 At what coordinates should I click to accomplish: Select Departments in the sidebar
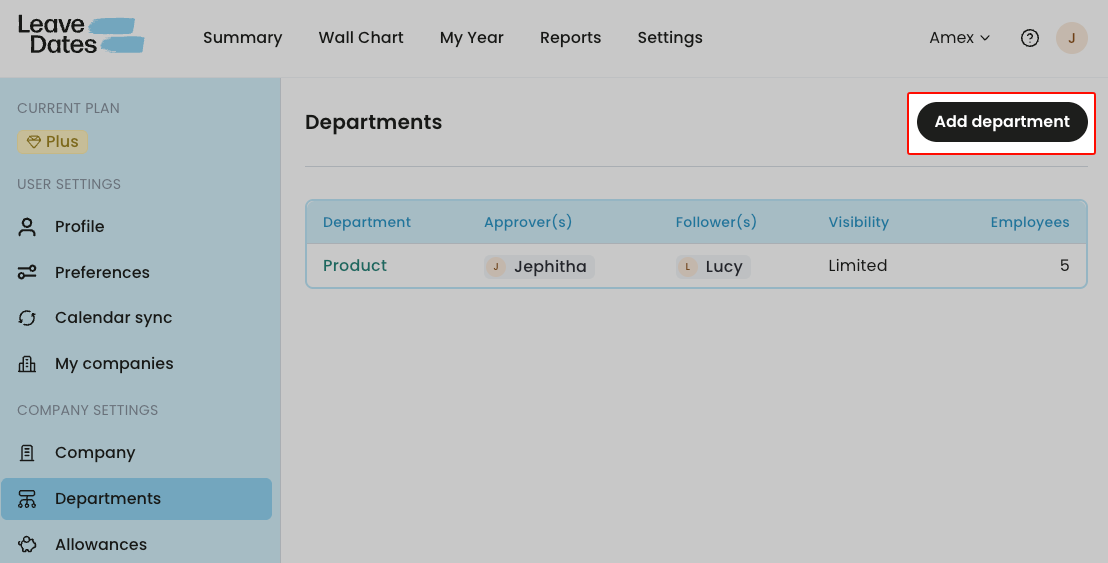[x=136, y=499]
